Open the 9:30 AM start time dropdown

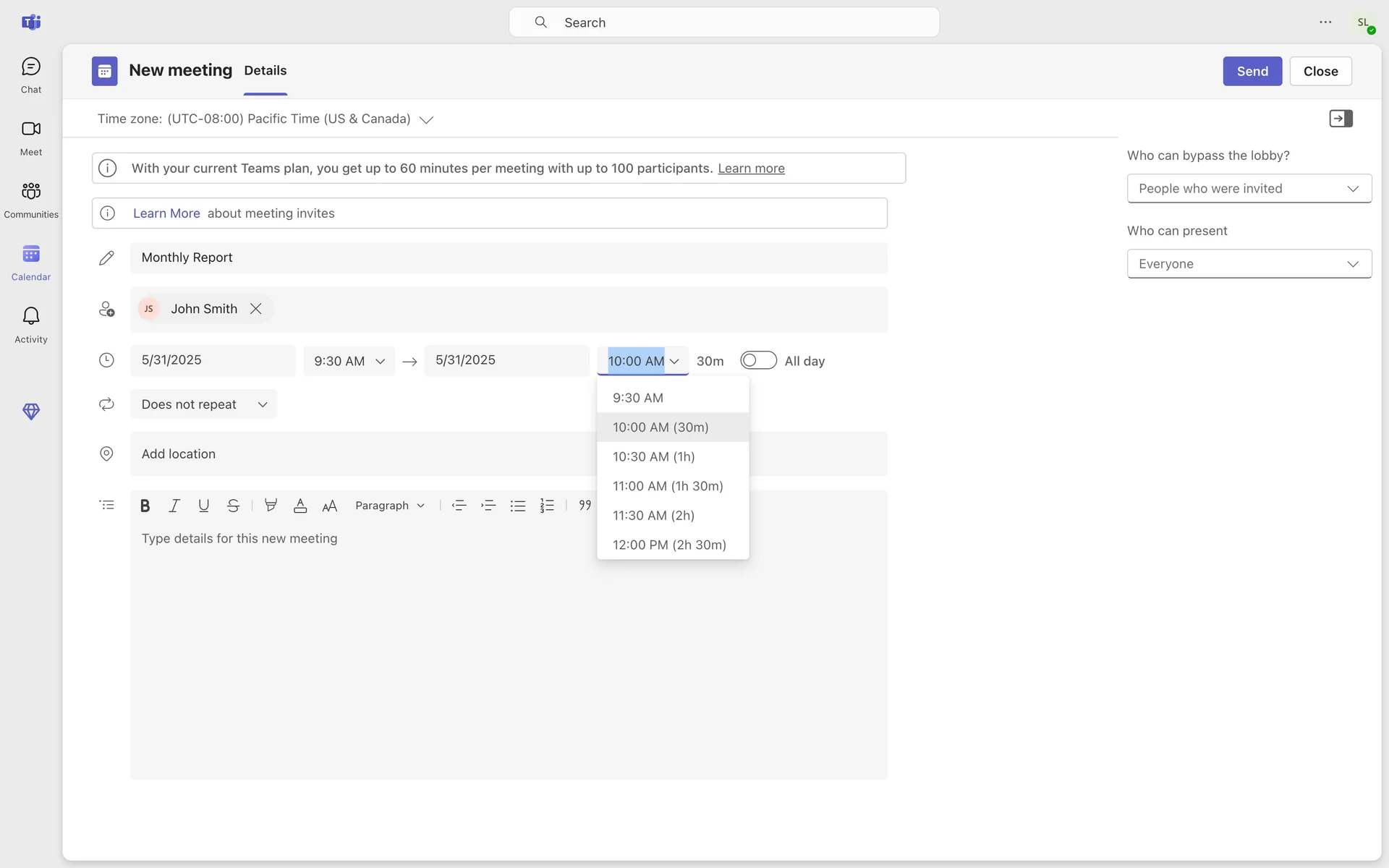coord(349,361)
